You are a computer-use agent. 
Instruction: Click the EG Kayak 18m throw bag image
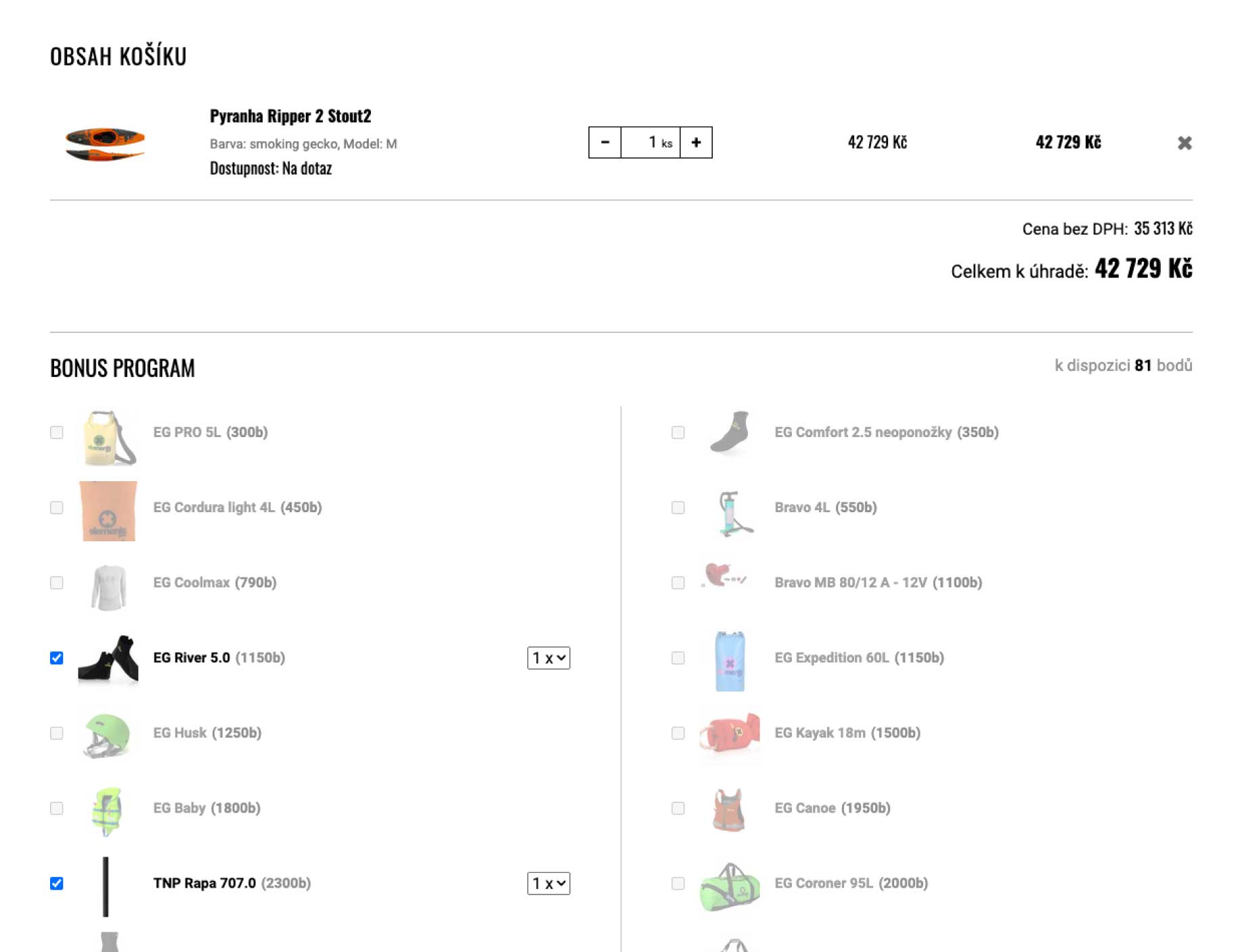click(x=730, y=734)
